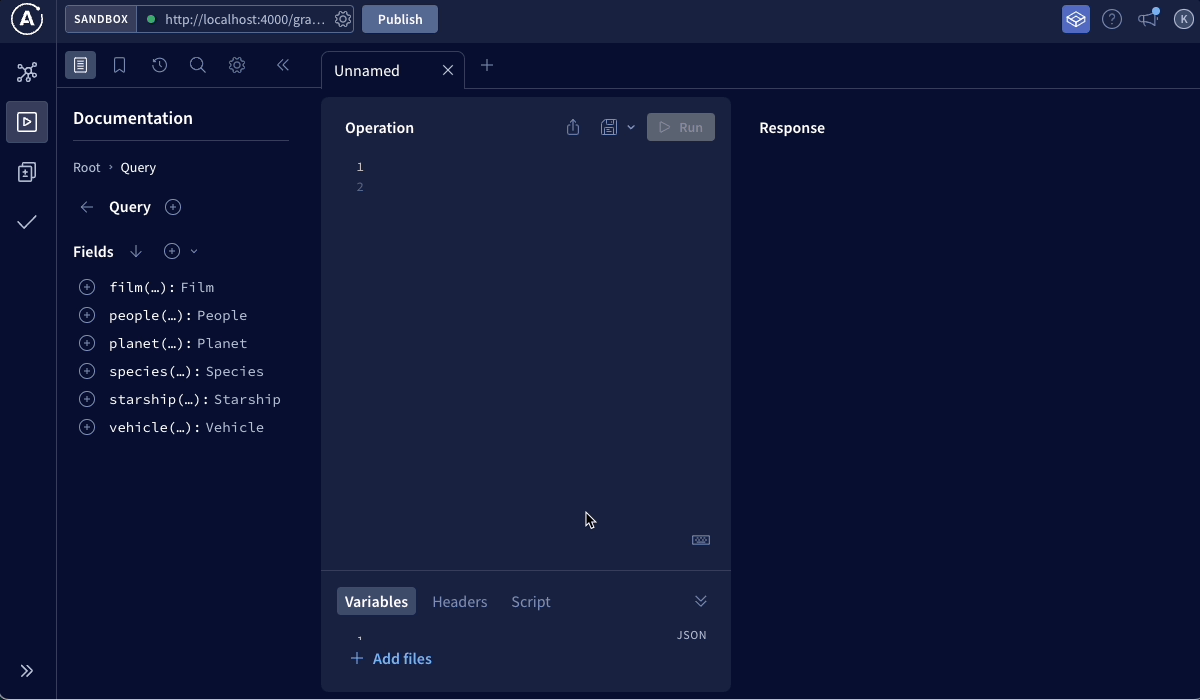Click the Publish button
Viewport: 1200px width, 700px height.
pyautogui.click(x=399, y=19)
